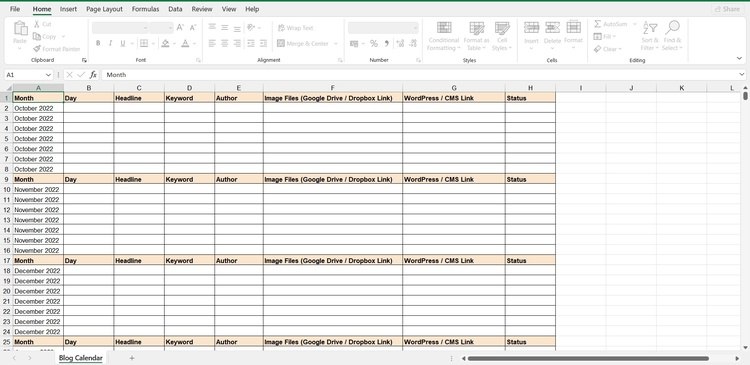This screenshot has height=365, width=750.
Task: Click the Share button
Action: tap(728, 9)
